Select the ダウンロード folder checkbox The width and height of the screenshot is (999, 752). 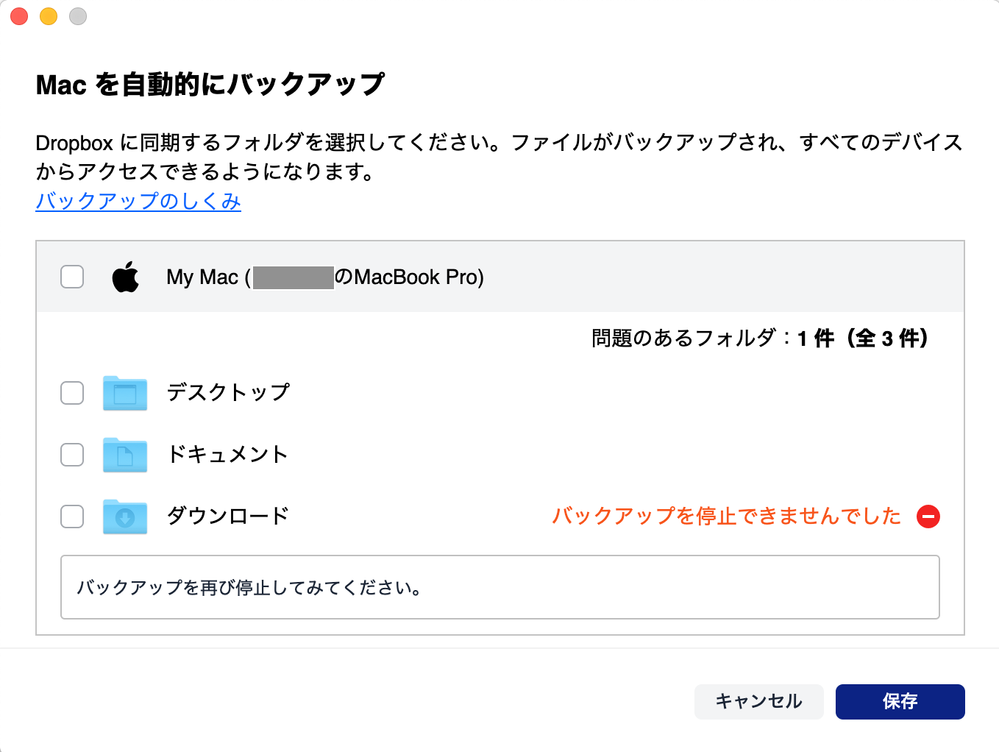[x=72, y=517]
